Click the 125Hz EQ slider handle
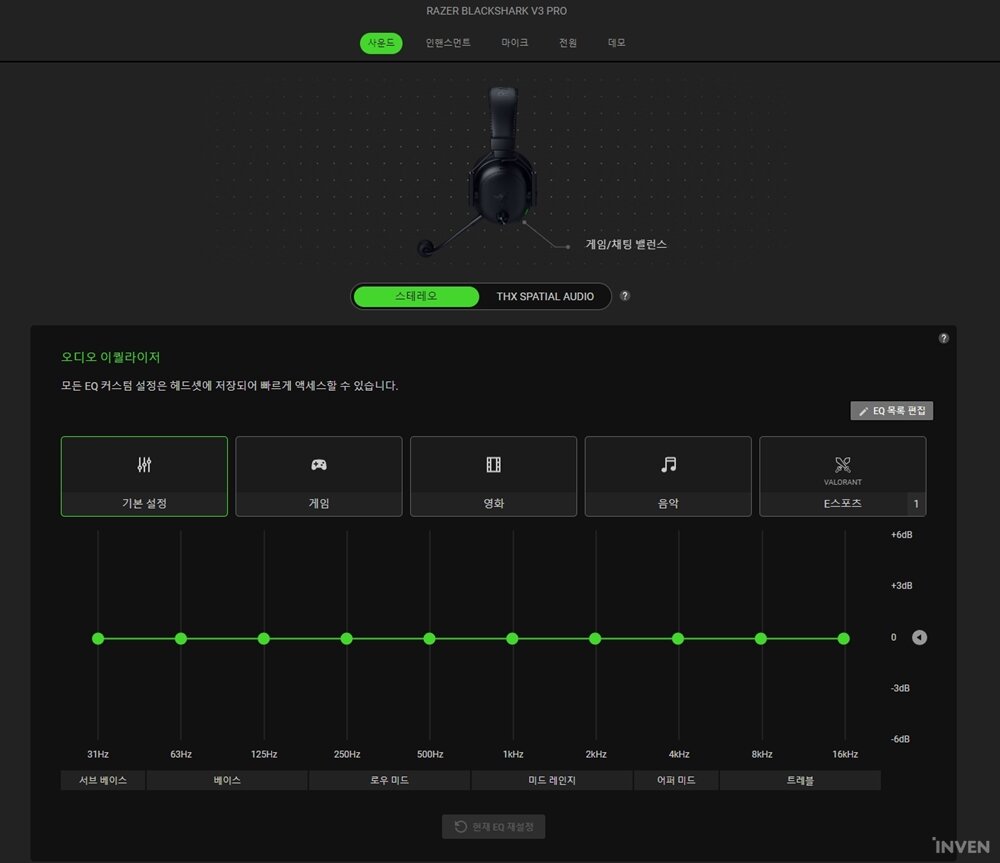This screenshot has width=1000, height=863. pyautogui.click(x=263, y=638)
